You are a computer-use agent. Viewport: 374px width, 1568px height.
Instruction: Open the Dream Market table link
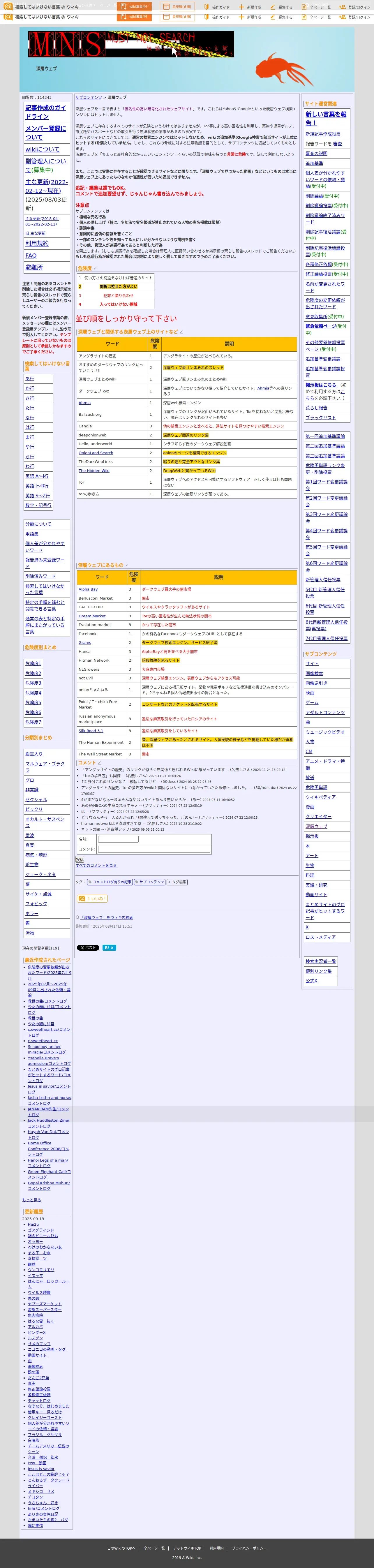(92, 616)
